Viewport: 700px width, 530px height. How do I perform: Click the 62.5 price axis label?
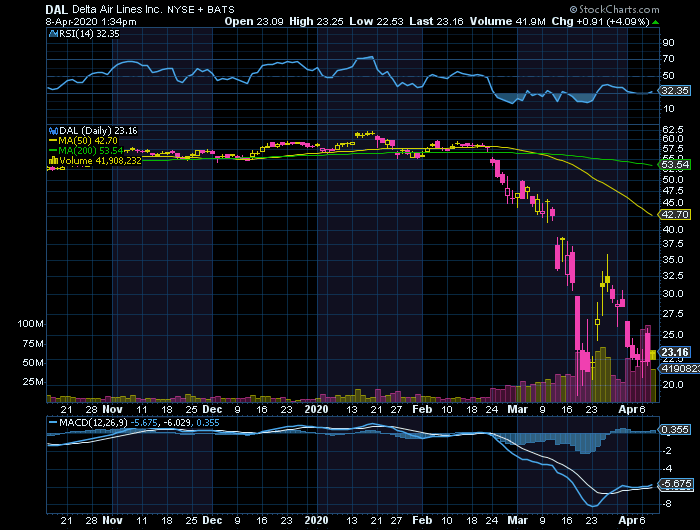click(673, 129)
